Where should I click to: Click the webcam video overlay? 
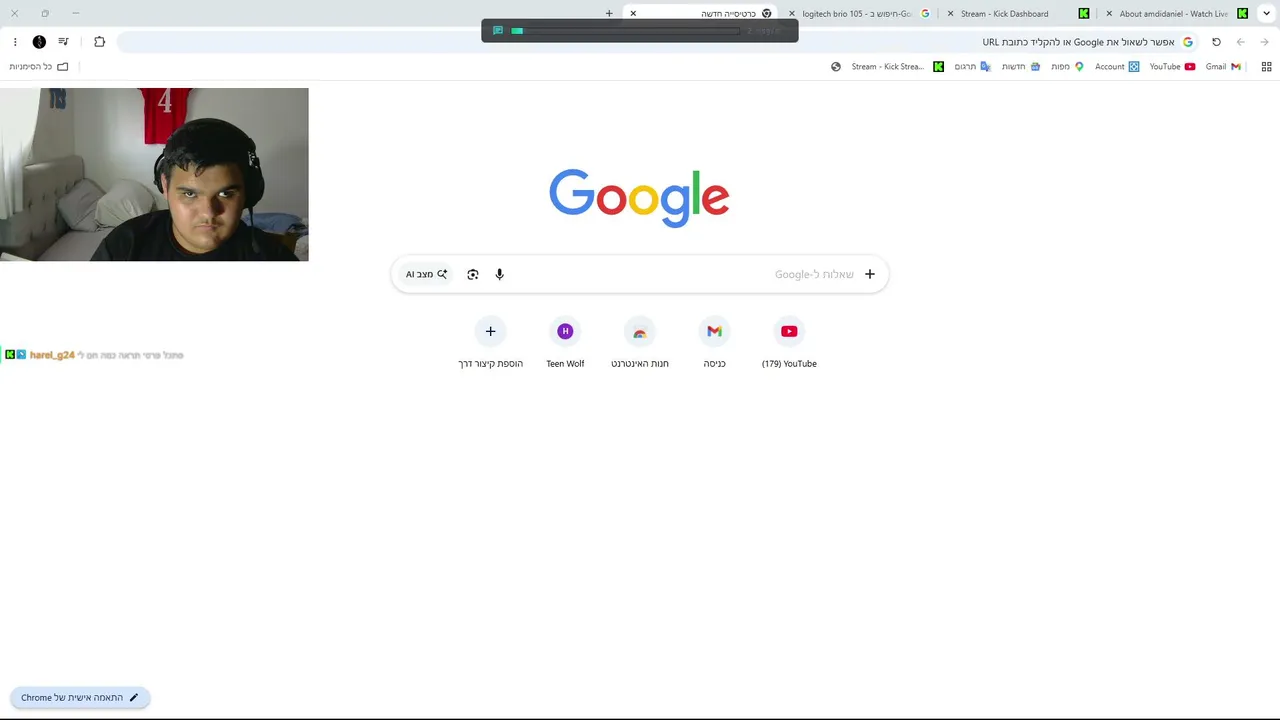[154, 175]
